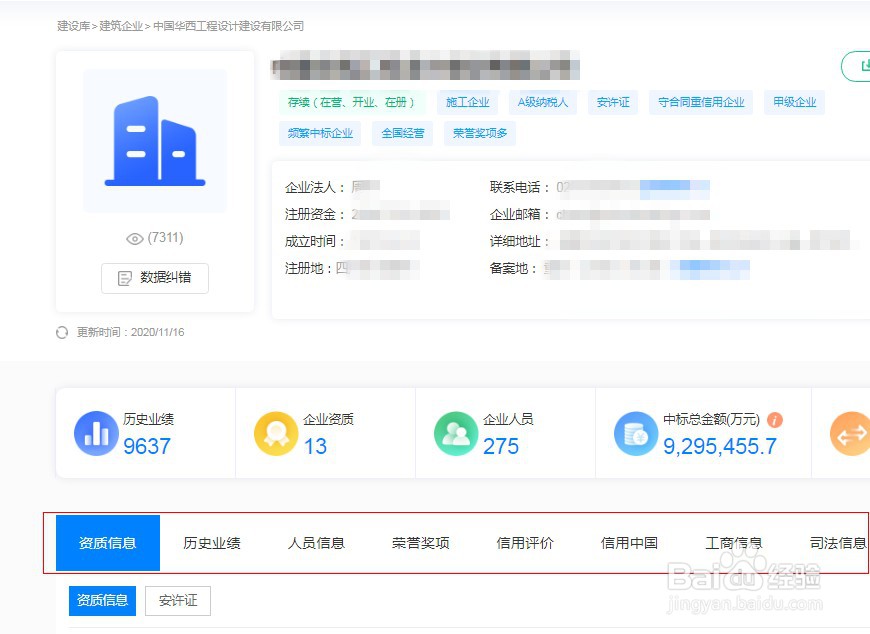This screenshot has width=870, height=634.
Task: Click the 守合同重信用企业 tag
Action: [x=700, y=102]
